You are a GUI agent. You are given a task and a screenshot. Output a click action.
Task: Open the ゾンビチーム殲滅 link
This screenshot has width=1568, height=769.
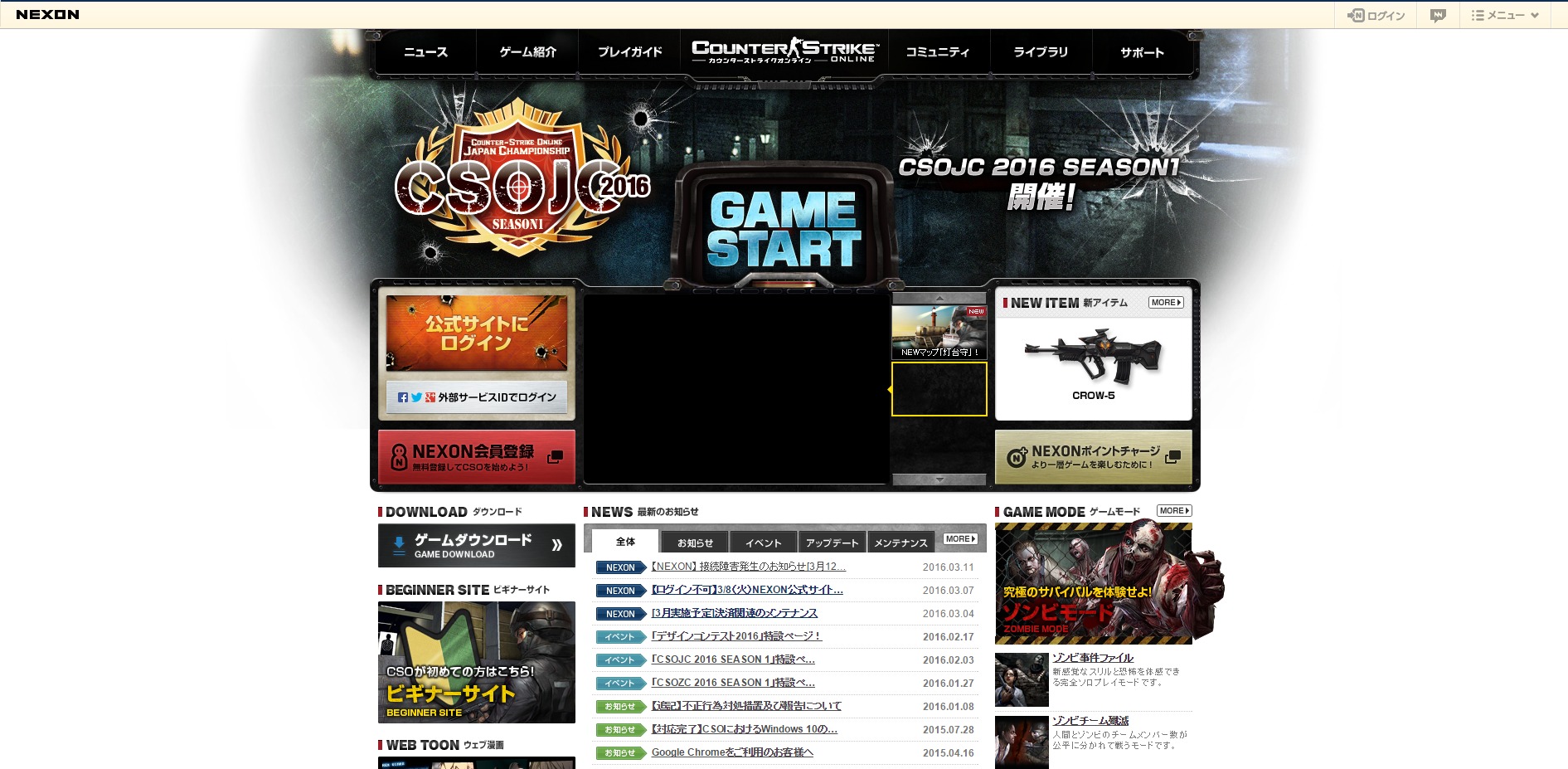pyautogui.click(x=1090, y=721)
